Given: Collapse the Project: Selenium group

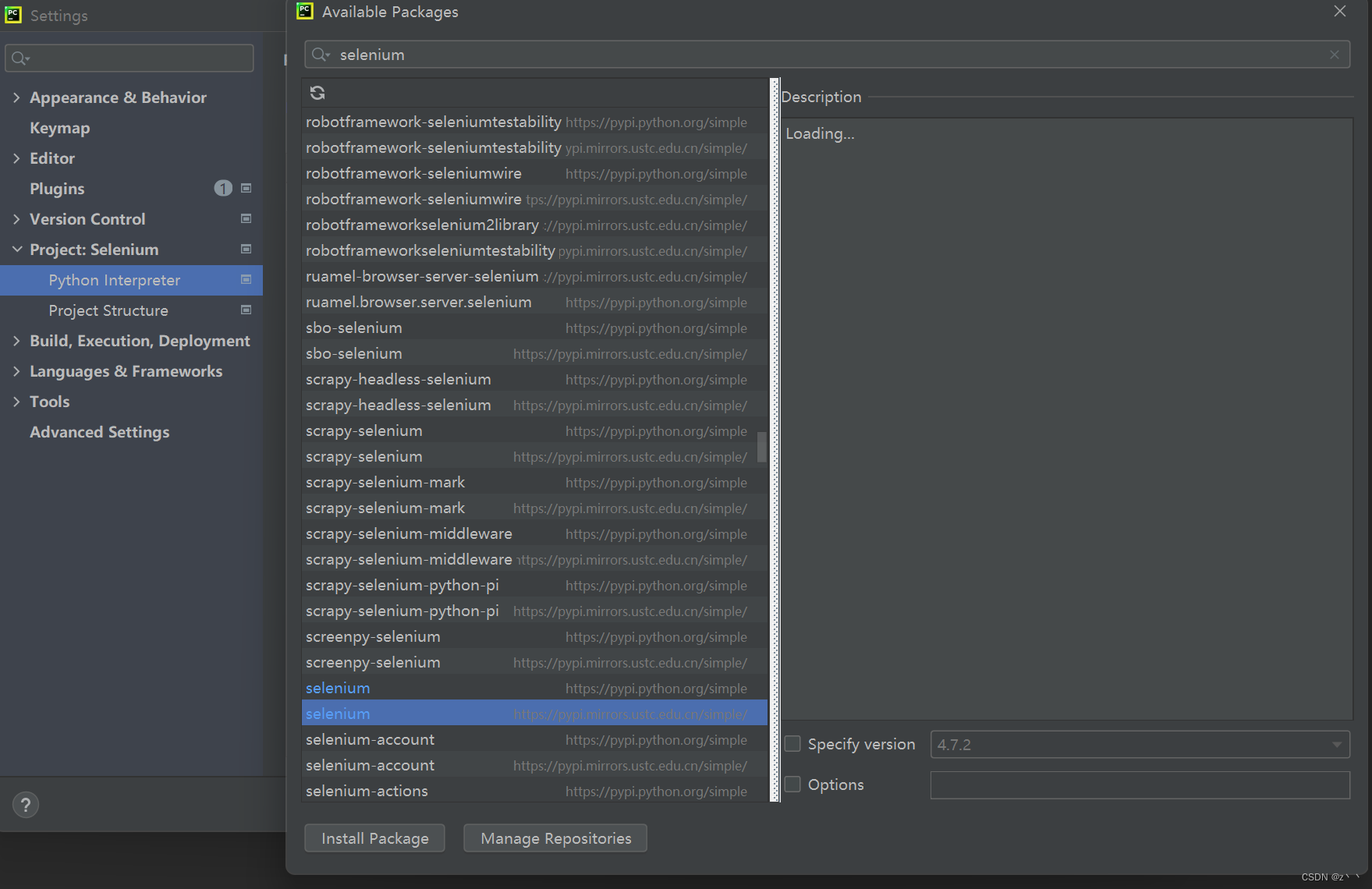Looking at the screenshot, I should point(16,250).
